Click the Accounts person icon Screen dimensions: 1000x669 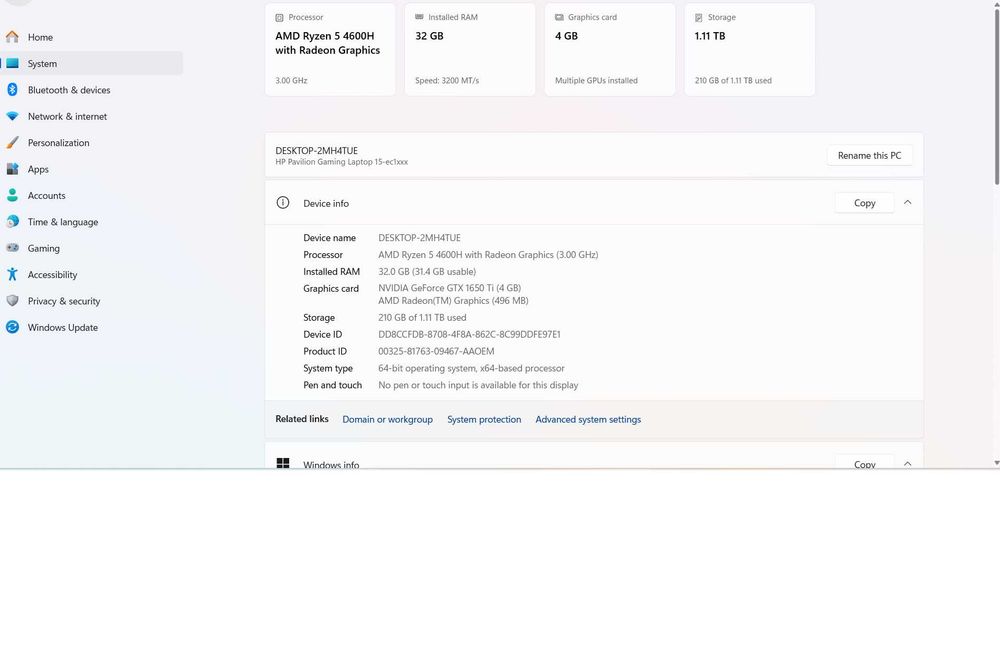pos(12,195)
